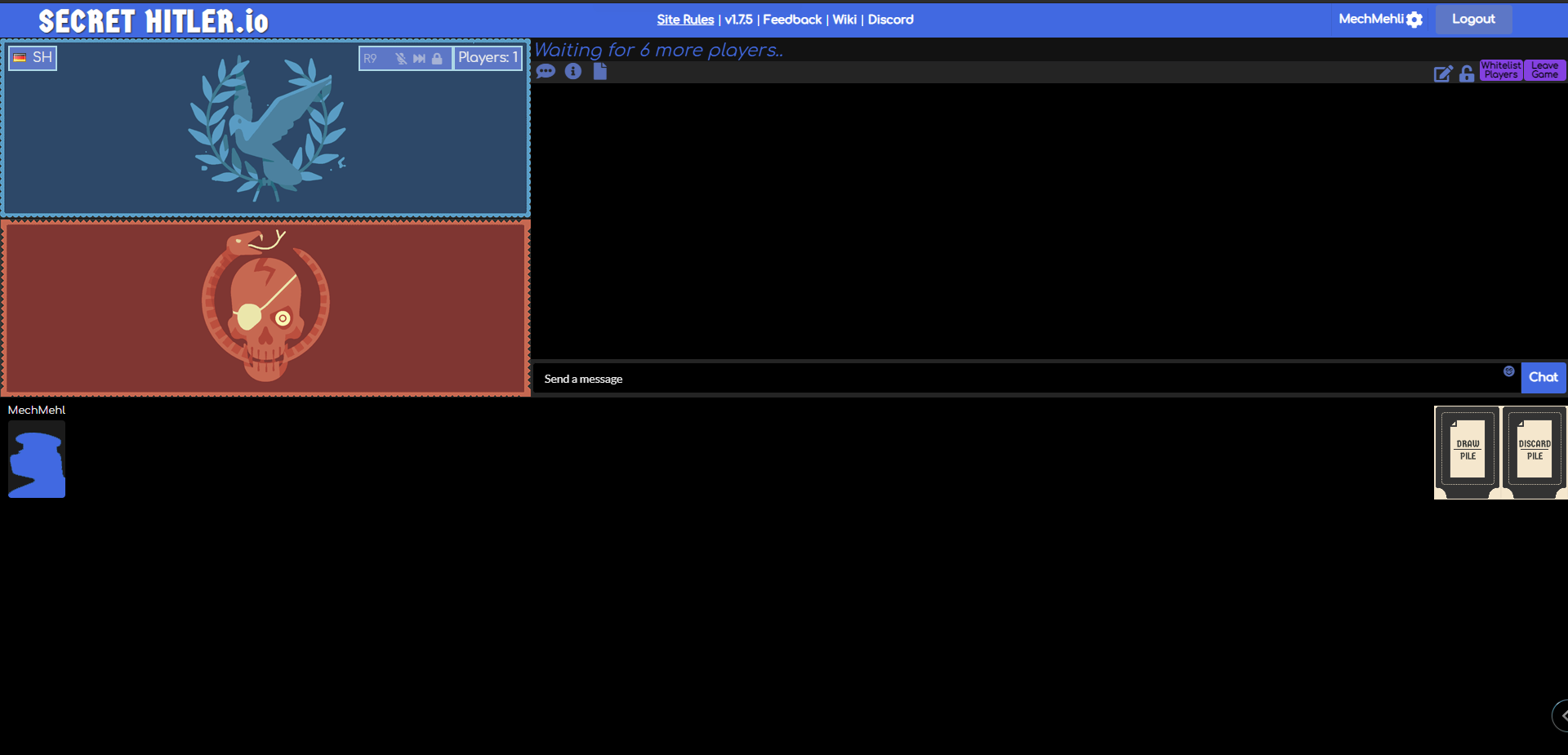Click the MechMehli username in header
The height and width of the screenshot is (755, 1568).
point(1371,19)
